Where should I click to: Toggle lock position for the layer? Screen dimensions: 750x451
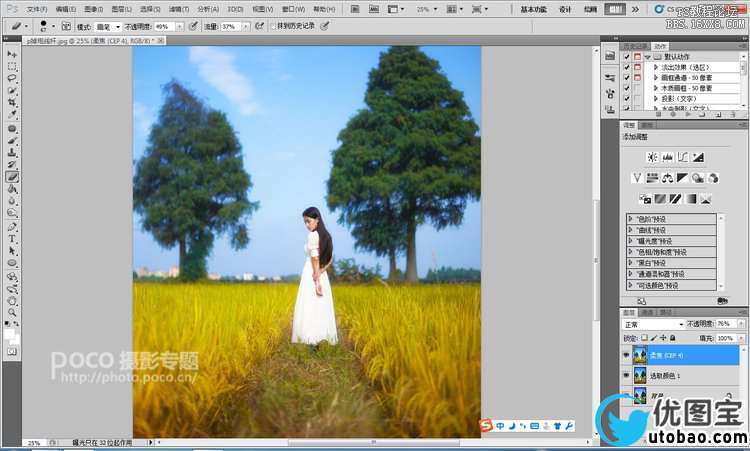663,338
